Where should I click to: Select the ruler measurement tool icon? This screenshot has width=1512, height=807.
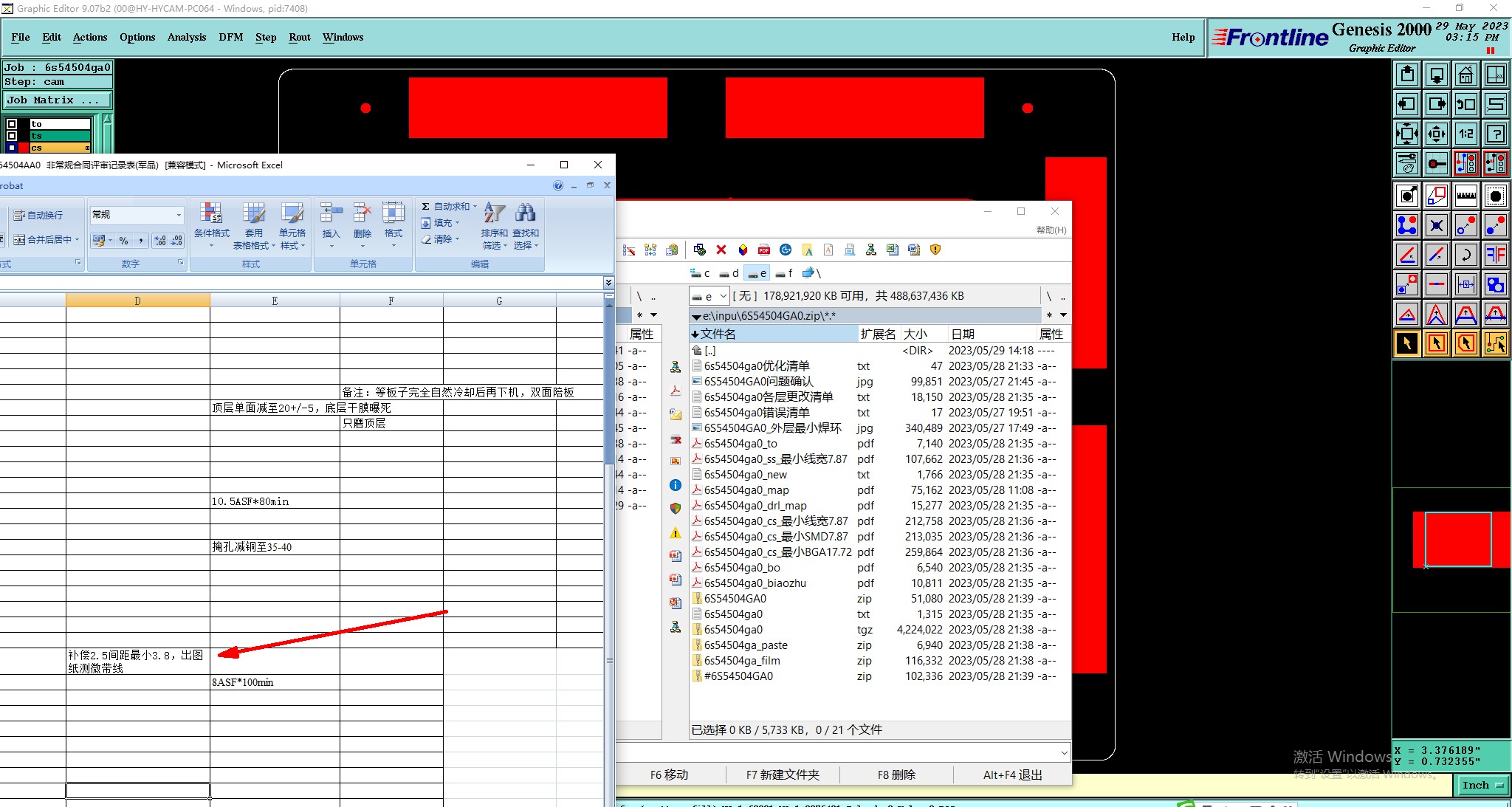(x=1465, y=196)
